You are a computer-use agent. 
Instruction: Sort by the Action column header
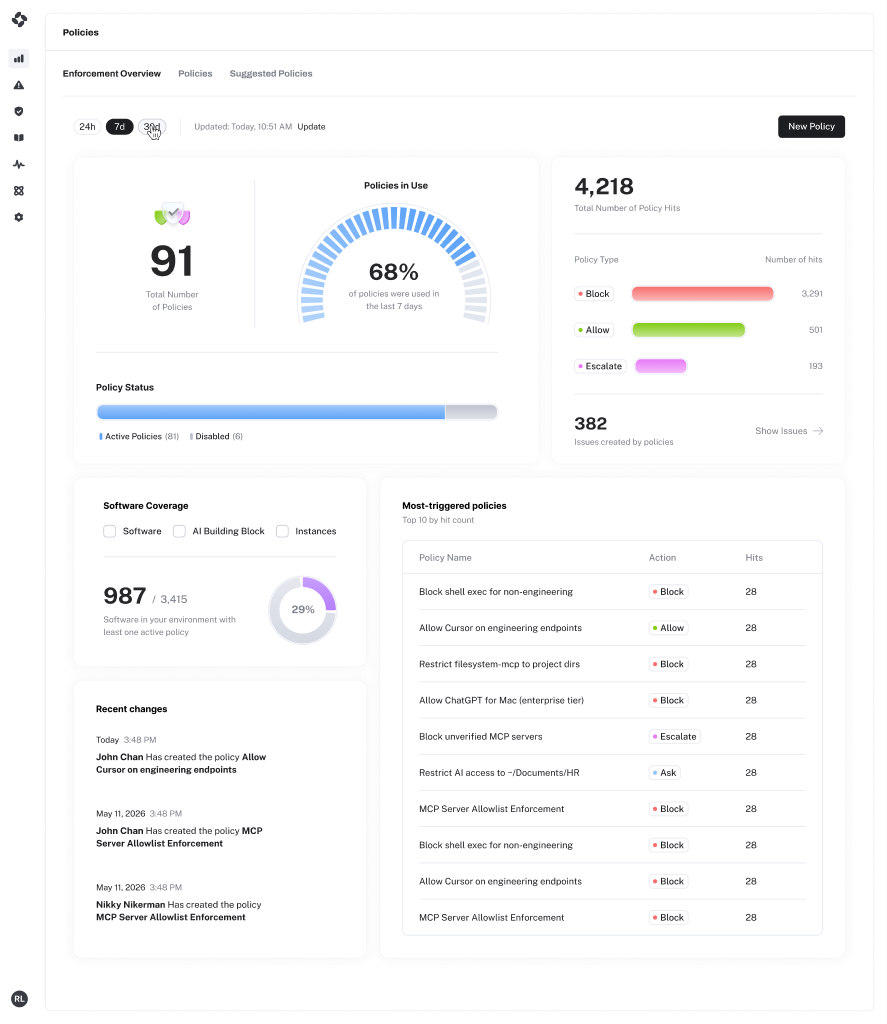tap(662, 558)
